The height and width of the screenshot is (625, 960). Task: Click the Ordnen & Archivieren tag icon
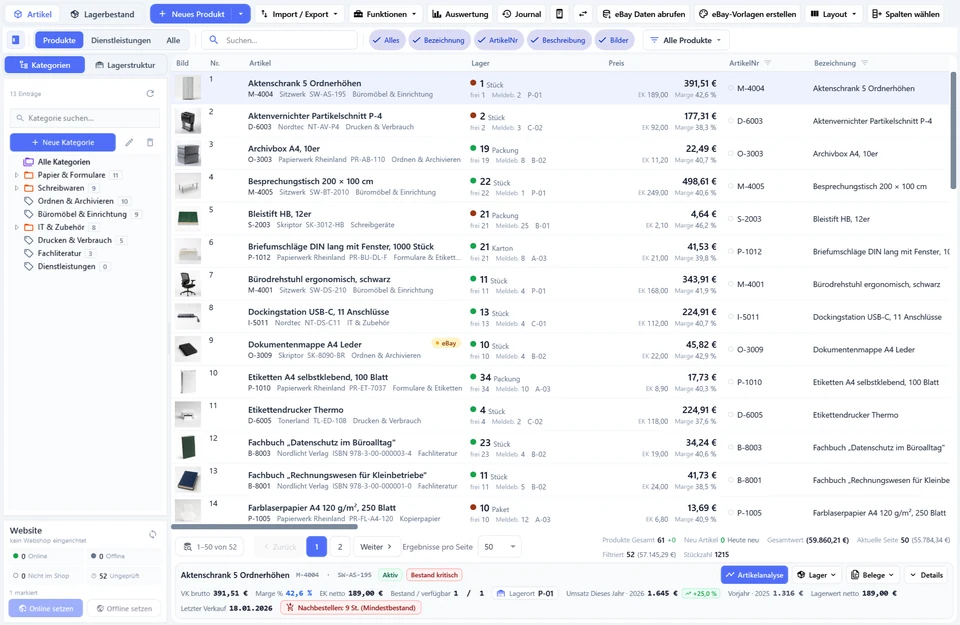tap(28, 201)
